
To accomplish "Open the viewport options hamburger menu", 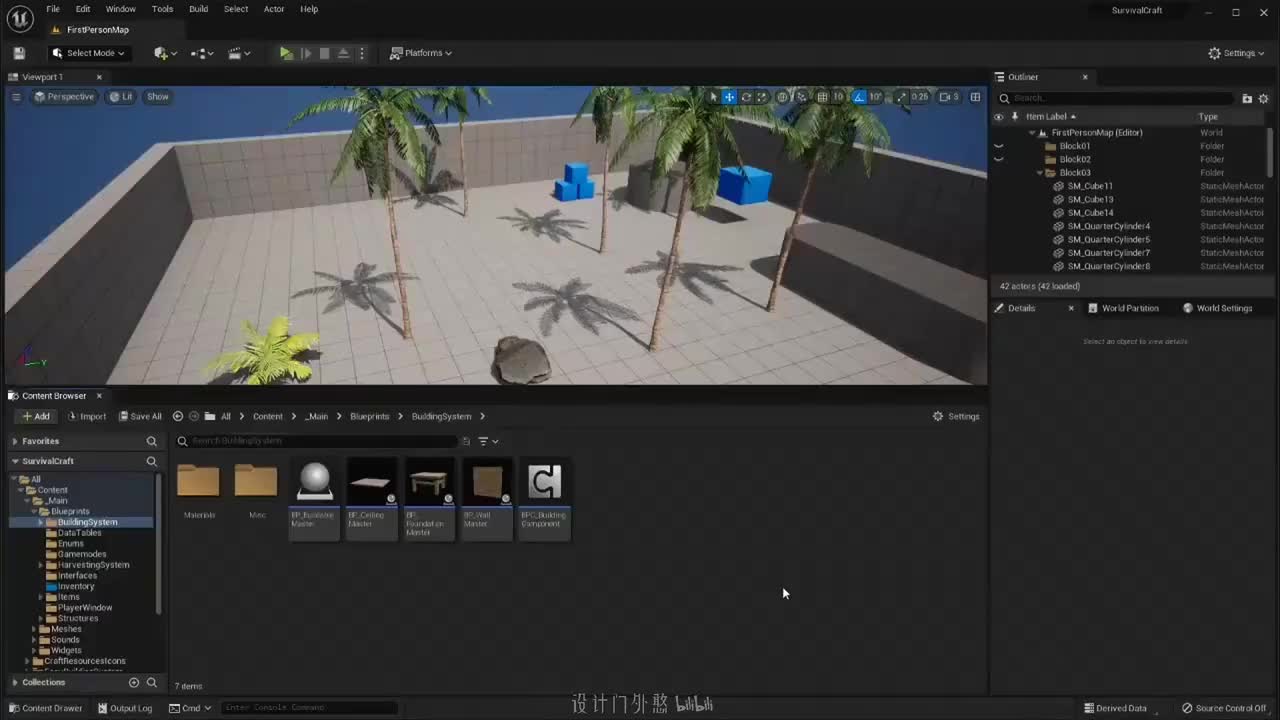I will [x=16, y=97].
